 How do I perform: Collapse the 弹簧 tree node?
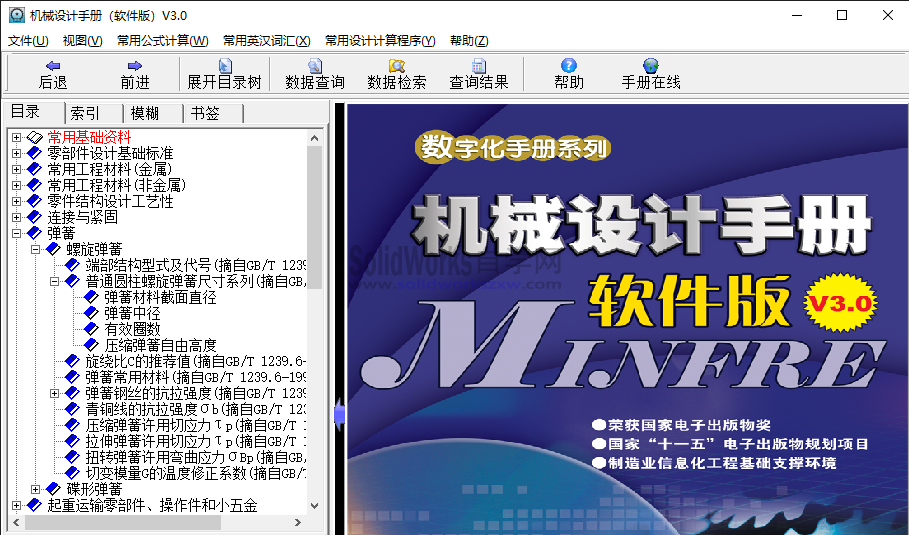[16, 233]
